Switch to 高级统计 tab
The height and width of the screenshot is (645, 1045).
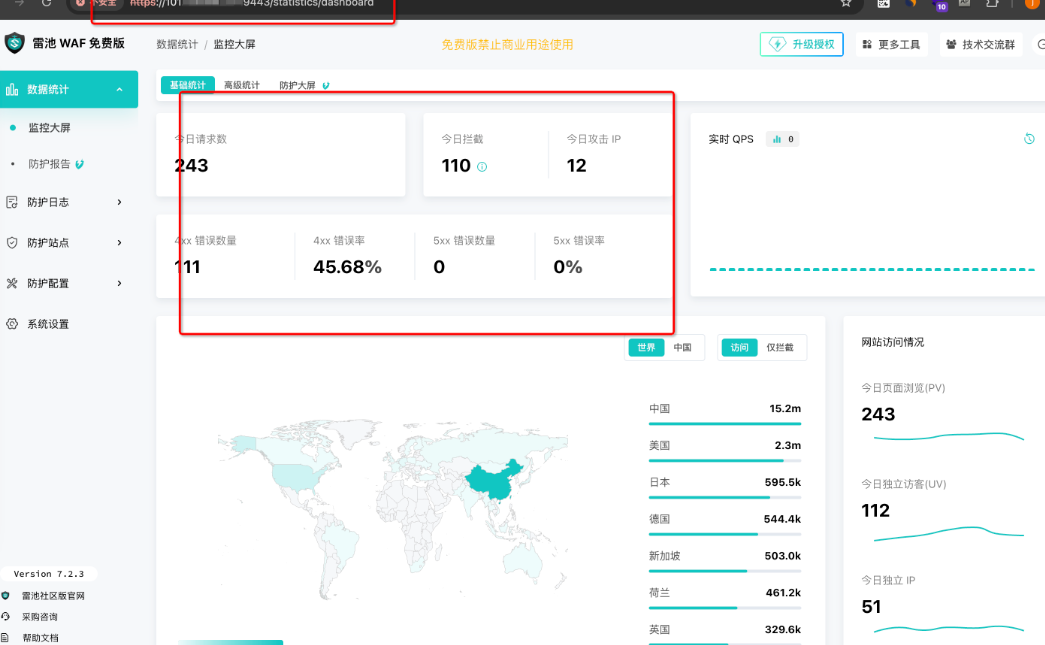coord(241,85)
